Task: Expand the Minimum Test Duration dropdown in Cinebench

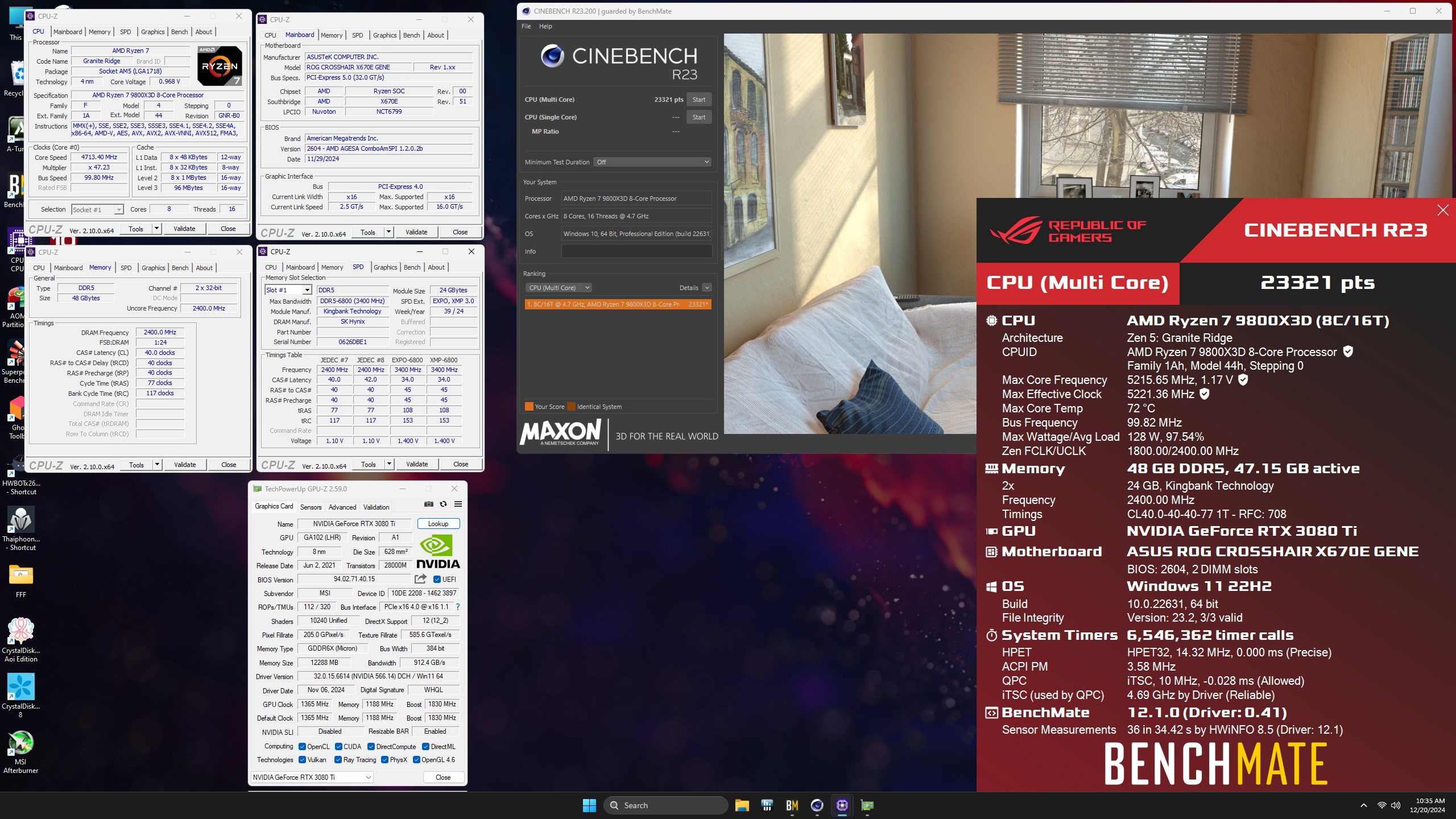Action: (x=652, y=162)
